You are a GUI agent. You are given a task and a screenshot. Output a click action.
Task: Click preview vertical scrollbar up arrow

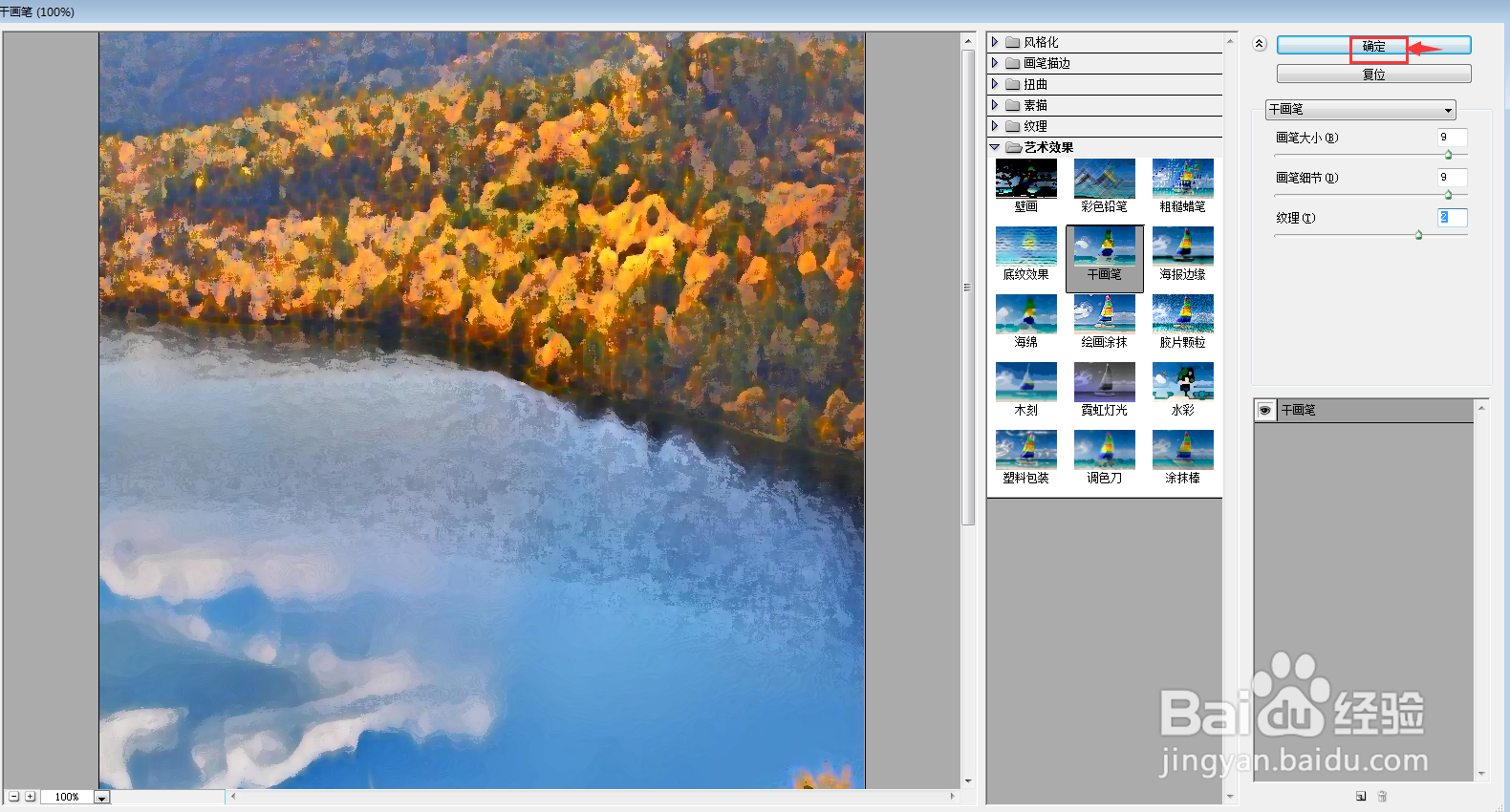(968, 40)
